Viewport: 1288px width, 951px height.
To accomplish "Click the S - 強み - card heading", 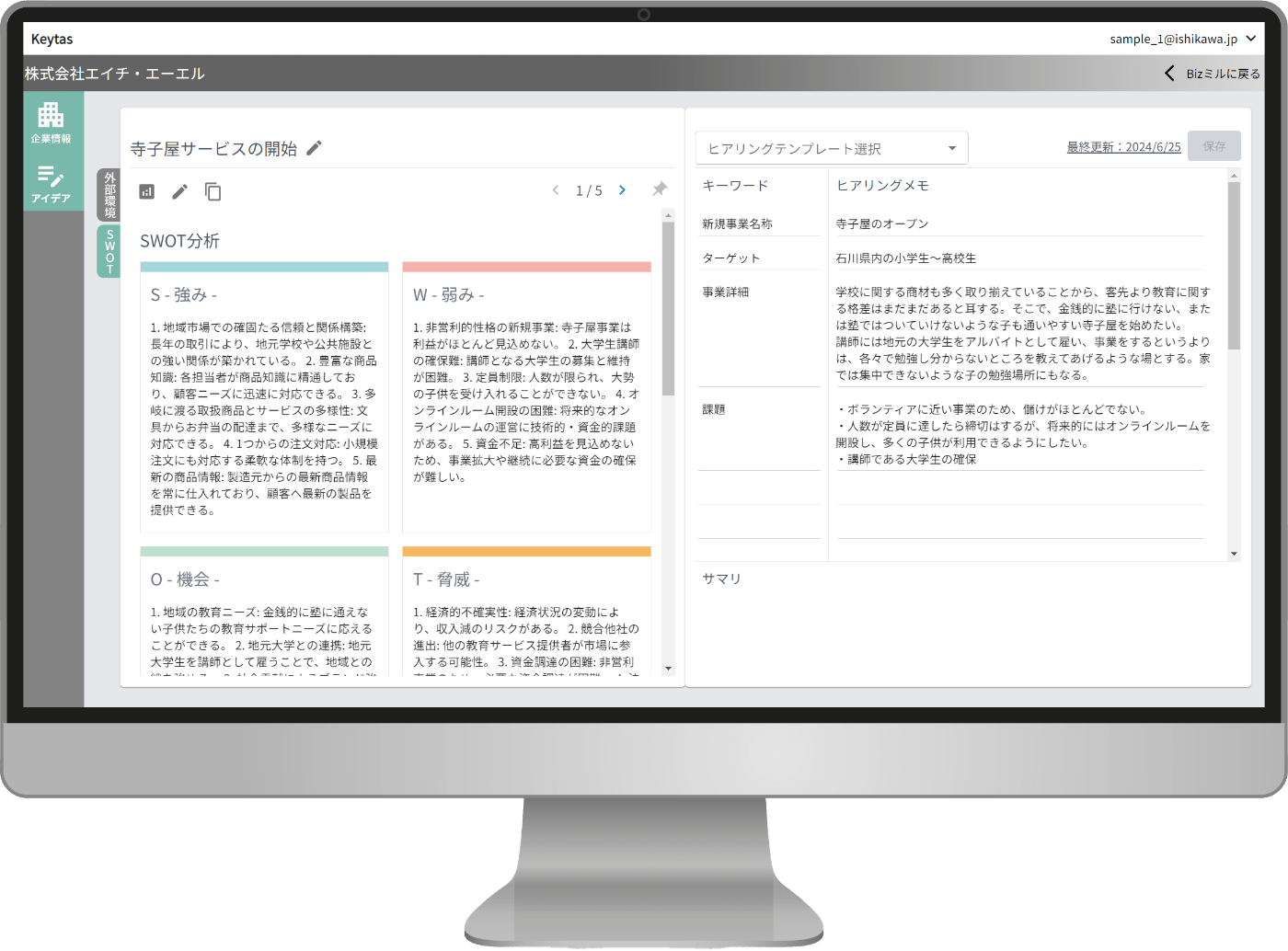I will [184, 294].
